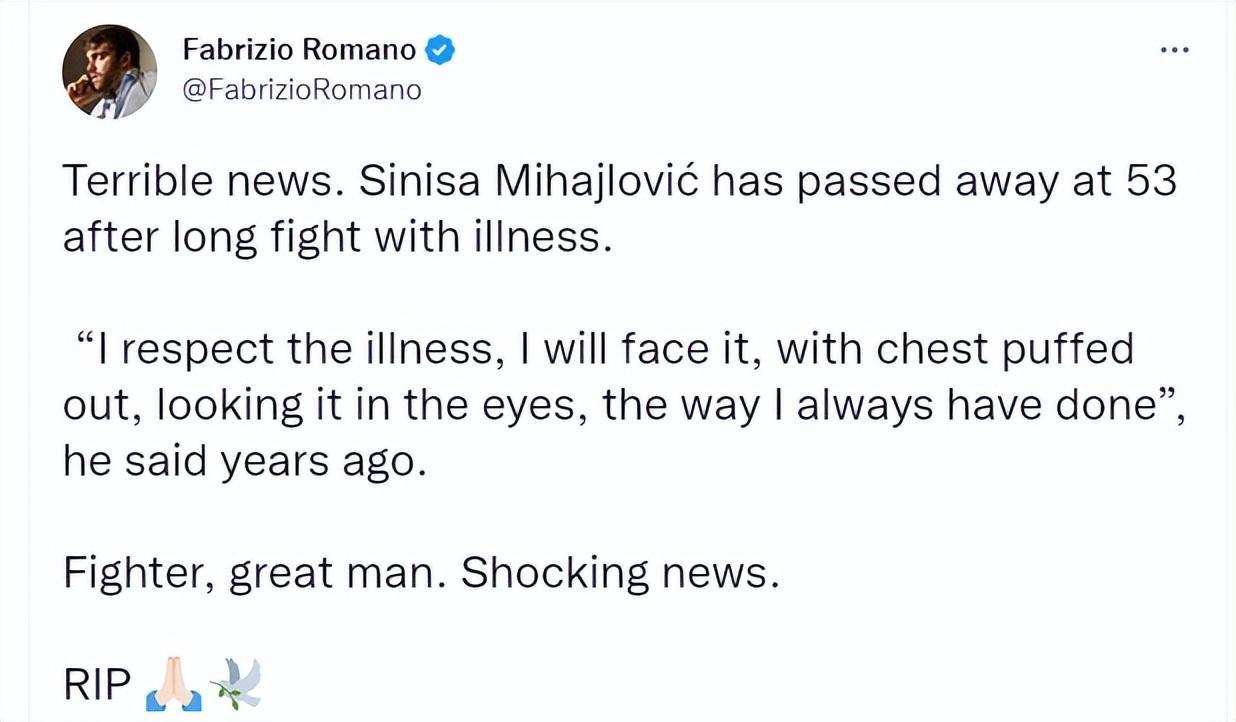Click the blue verified badge
The width and height of the screenshot is (1236, 722).
(x=441, y=49)
